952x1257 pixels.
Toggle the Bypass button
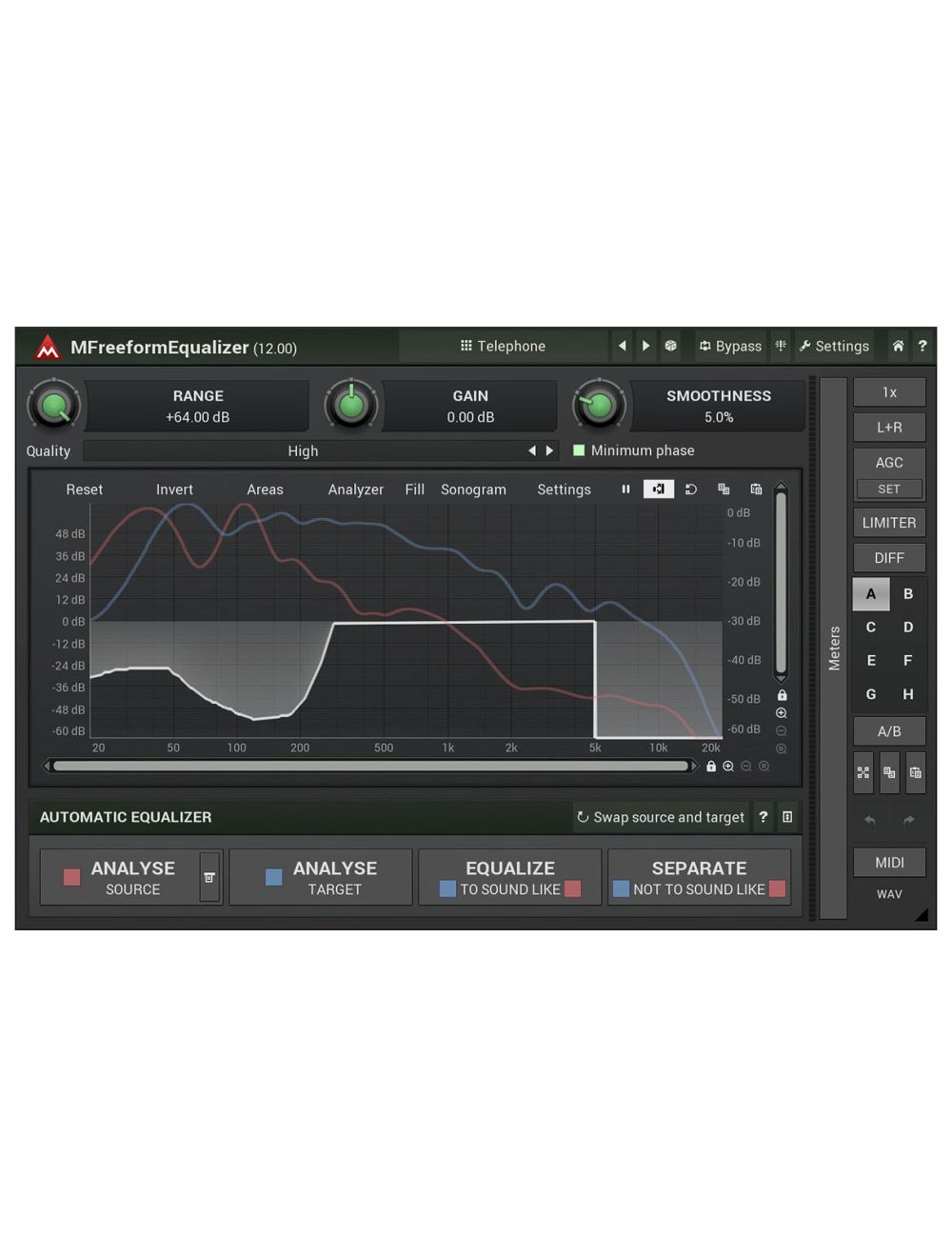[730, 346]
